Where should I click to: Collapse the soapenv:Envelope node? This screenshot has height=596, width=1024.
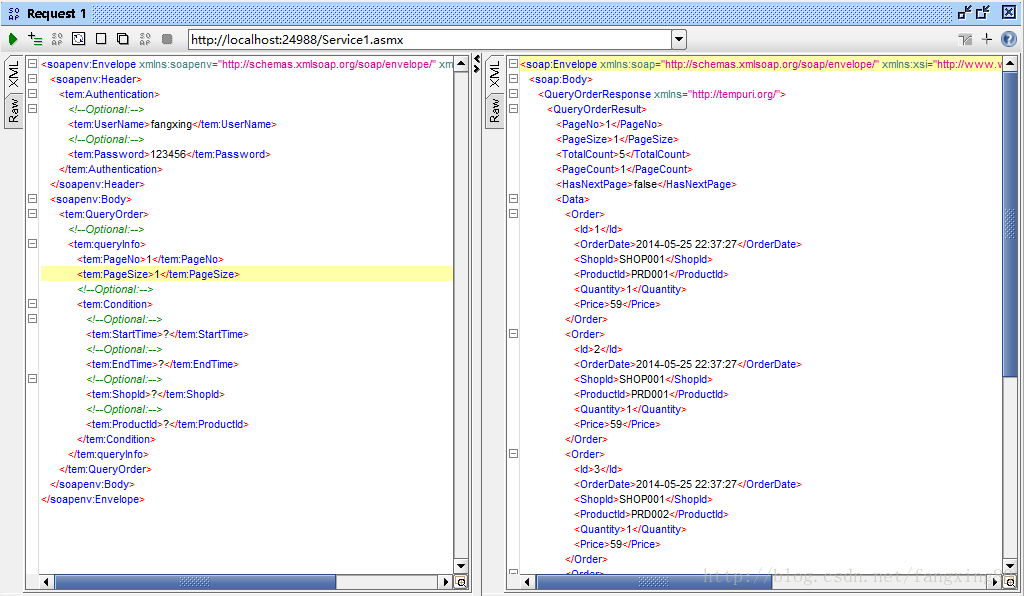pyautogui.click(x=32, y=63)
